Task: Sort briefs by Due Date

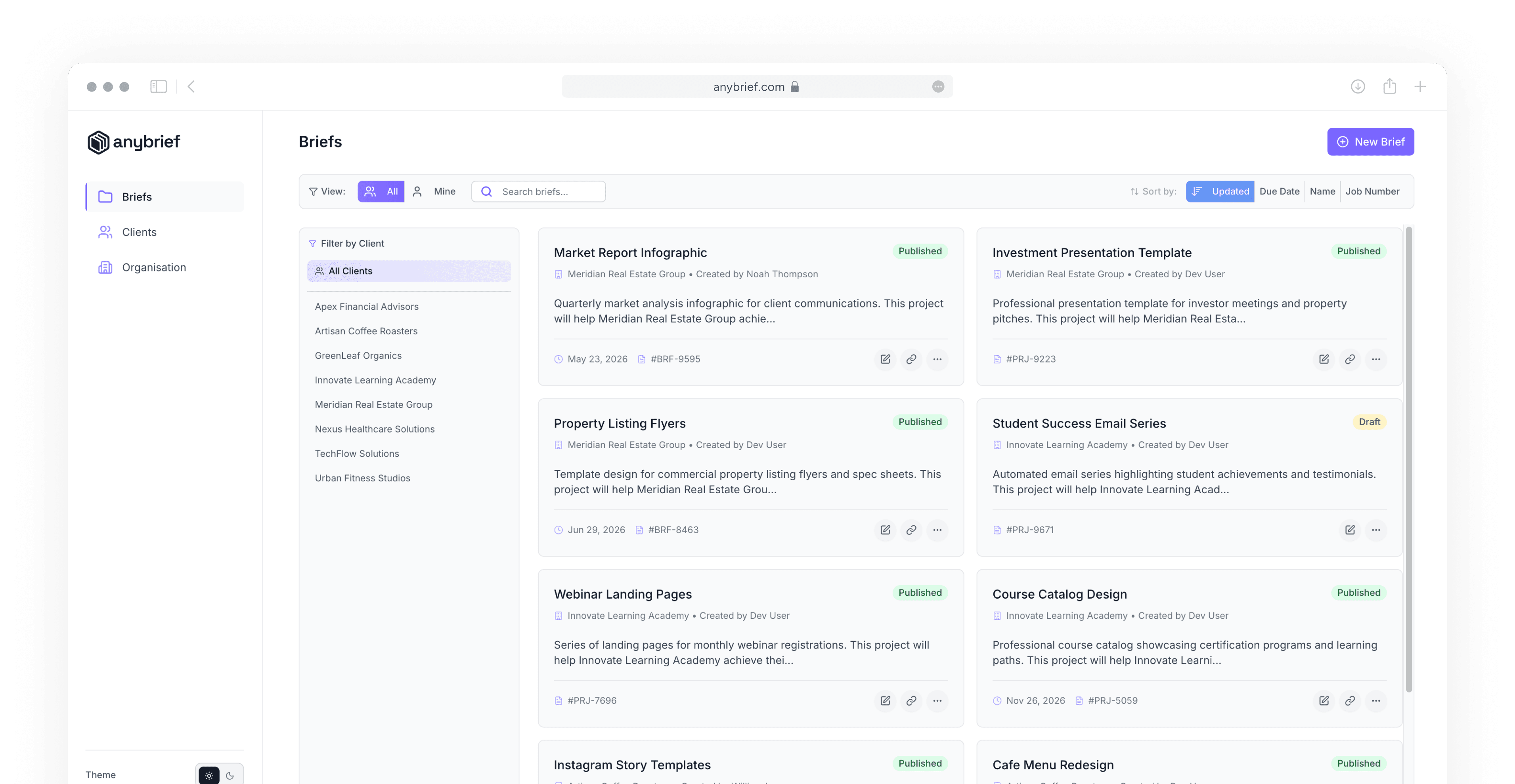Action: pyautogui.click(x=1280, y=191)
